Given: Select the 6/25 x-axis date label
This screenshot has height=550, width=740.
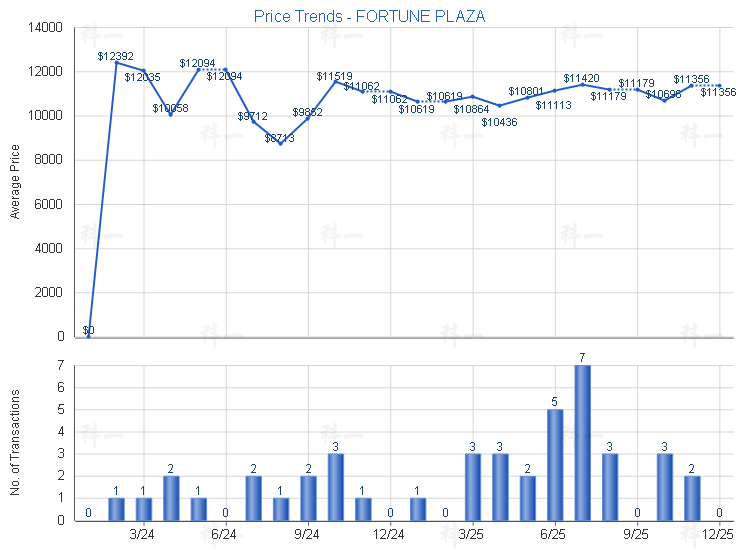Looking at the screenshot, I should coord(554,534).
